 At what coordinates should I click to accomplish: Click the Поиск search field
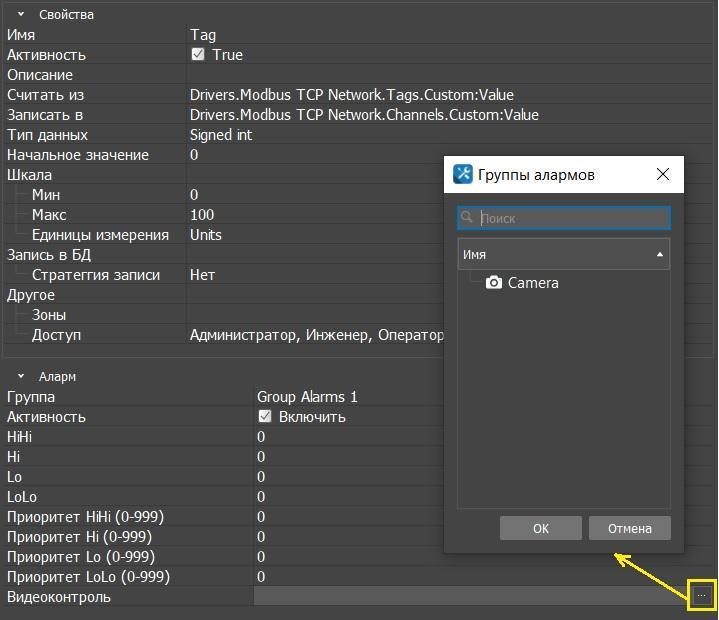[572, 218]
